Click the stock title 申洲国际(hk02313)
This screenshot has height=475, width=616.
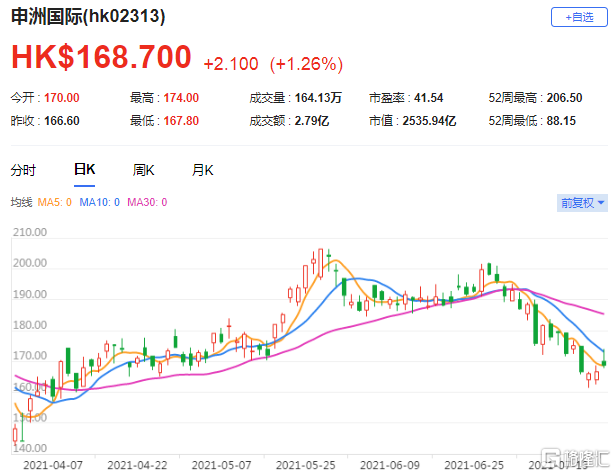(88, 17)
